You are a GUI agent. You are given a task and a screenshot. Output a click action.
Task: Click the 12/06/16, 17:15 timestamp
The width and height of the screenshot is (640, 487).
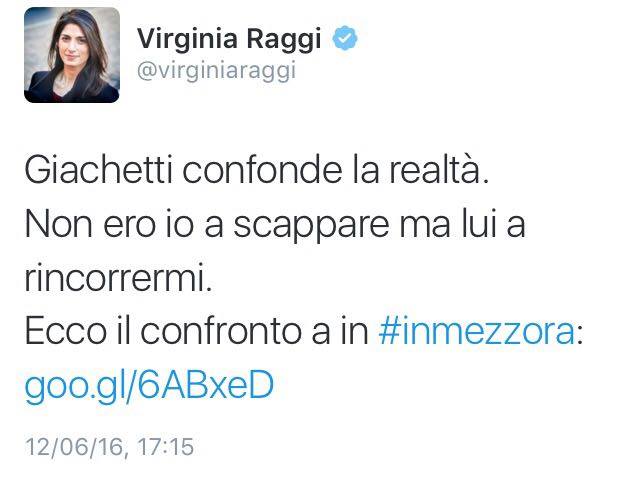109,446
